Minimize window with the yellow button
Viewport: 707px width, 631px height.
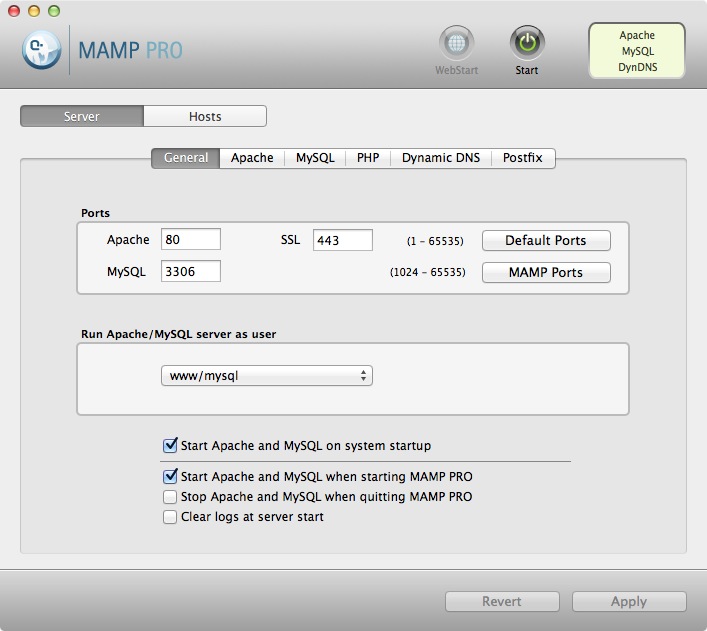pos(34,11)
